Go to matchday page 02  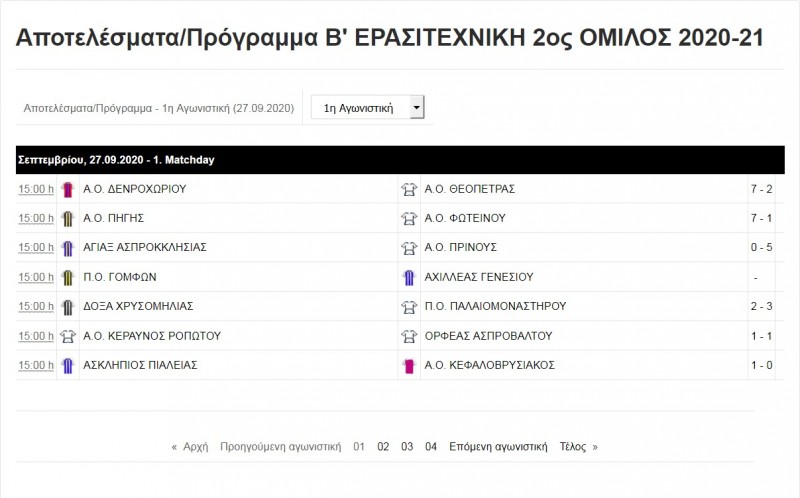pyautogui.click(x=383, y=447)
